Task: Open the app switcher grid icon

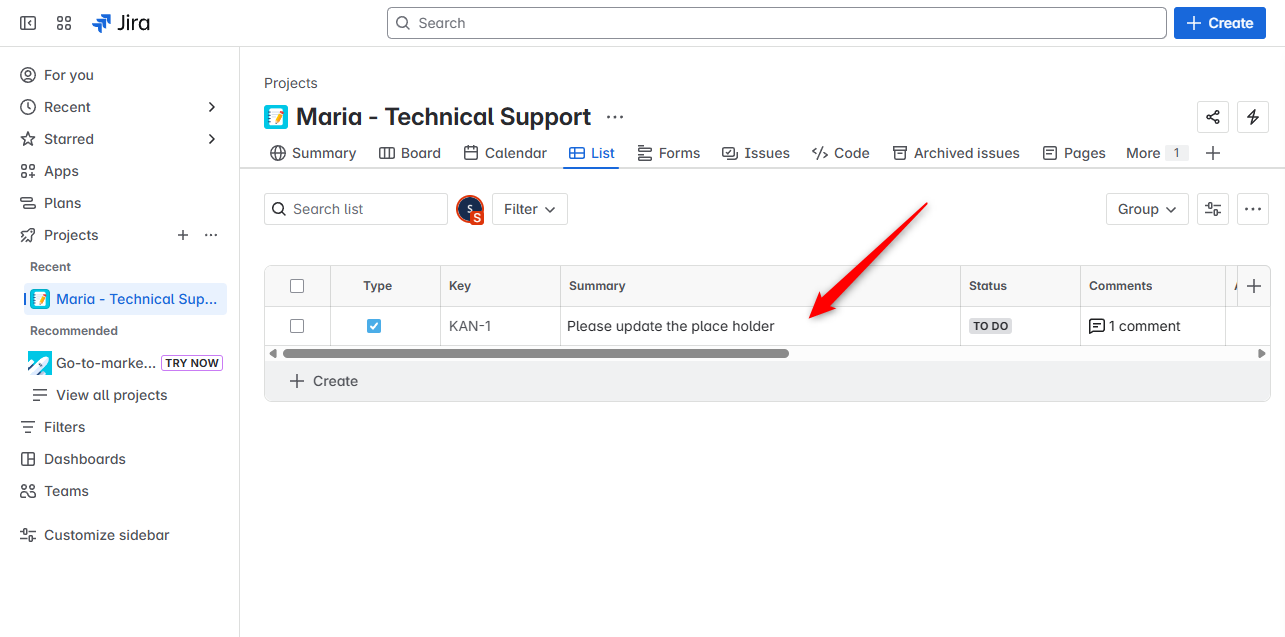Action: (64, 23)
